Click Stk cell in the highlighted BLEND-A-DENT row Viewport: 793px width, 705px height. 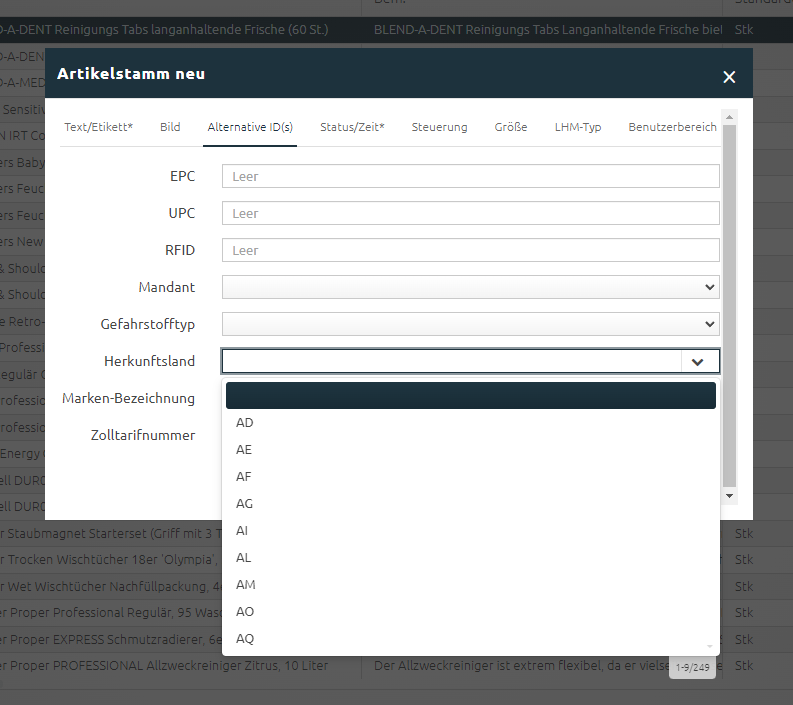744,30
